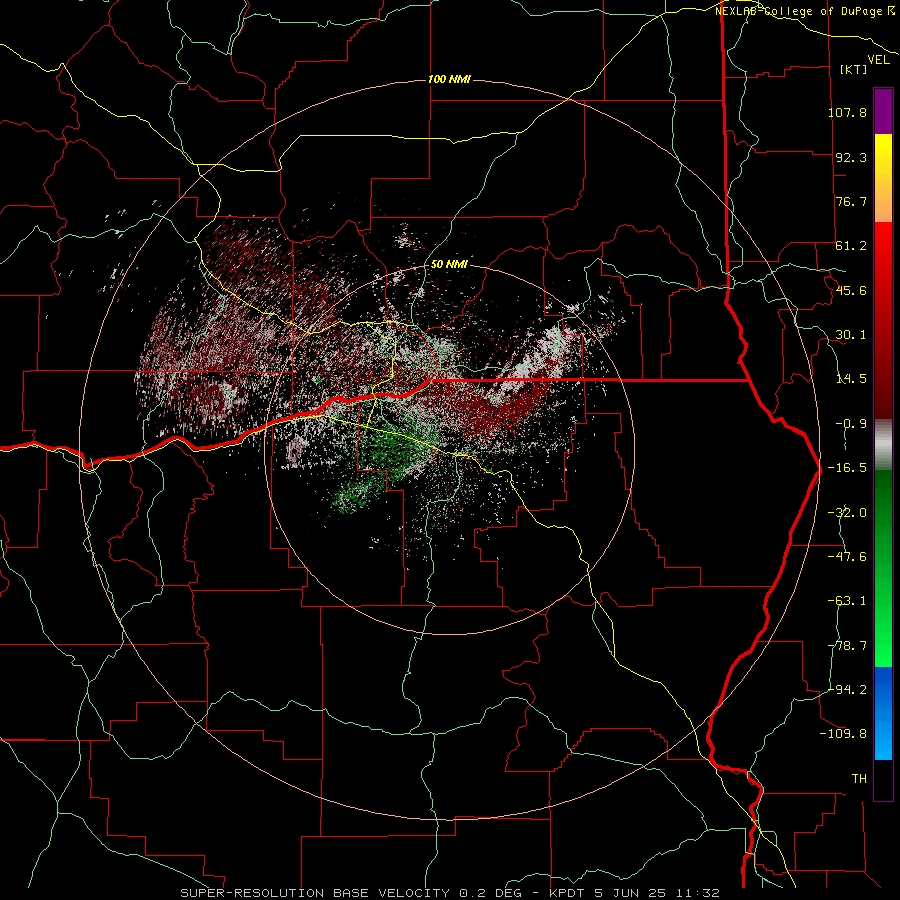Click the NEXLAB-College of DuPage credit text
The width and height of the screenshot is (900, 900).
pos(805,11)
